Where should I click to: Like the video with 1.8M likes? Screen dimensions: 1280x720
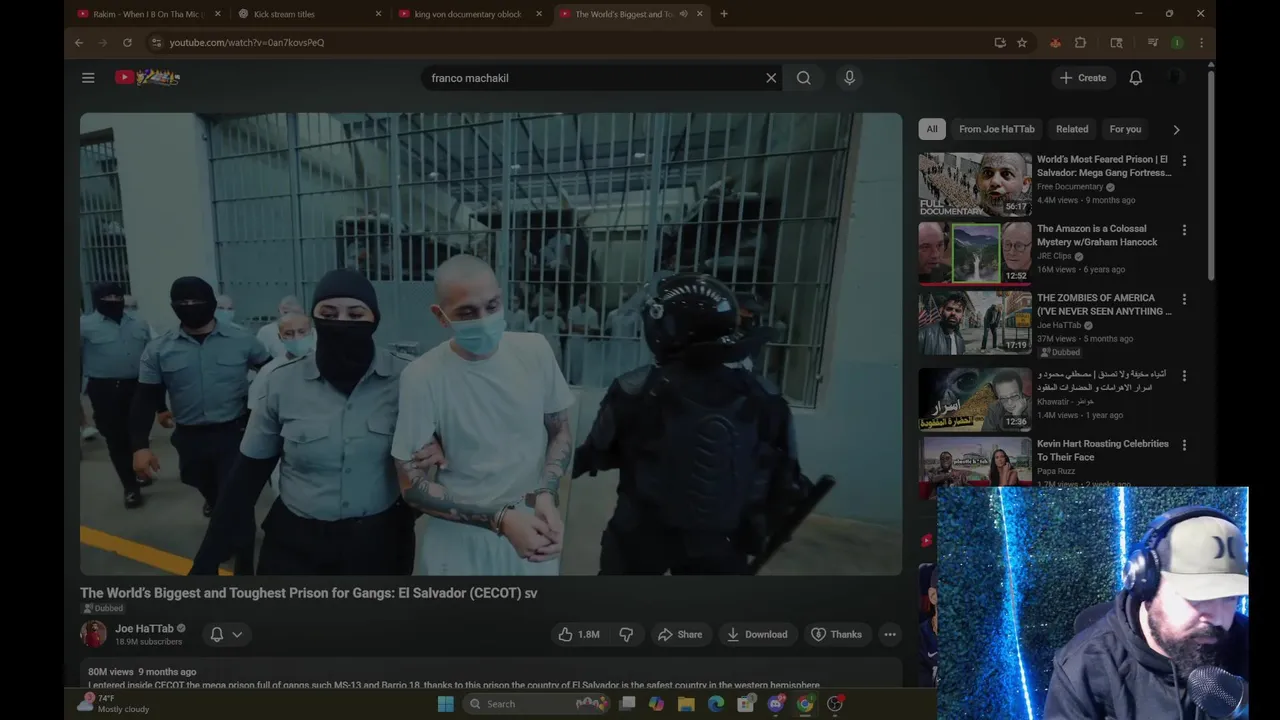(x=579, y=634)
